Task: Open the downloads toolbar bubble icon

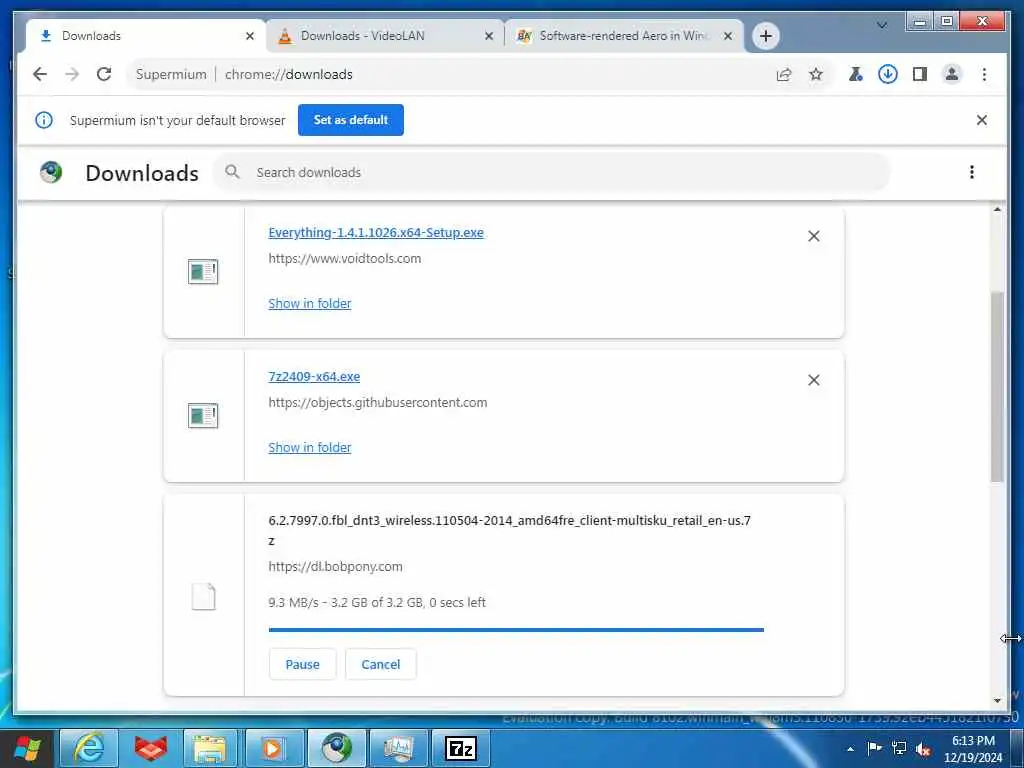Action: tap(888, 74)
